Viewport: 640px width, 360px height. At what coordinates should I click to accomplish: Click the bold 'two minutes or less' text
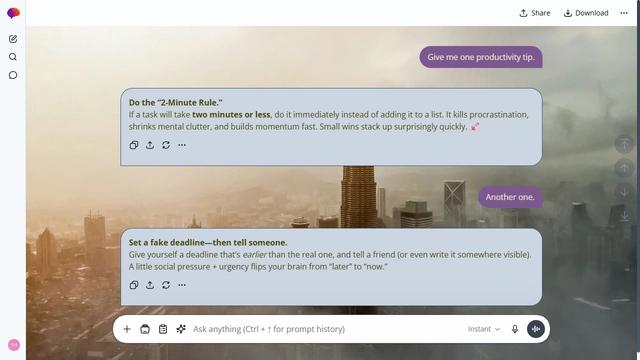click(231, 115)
